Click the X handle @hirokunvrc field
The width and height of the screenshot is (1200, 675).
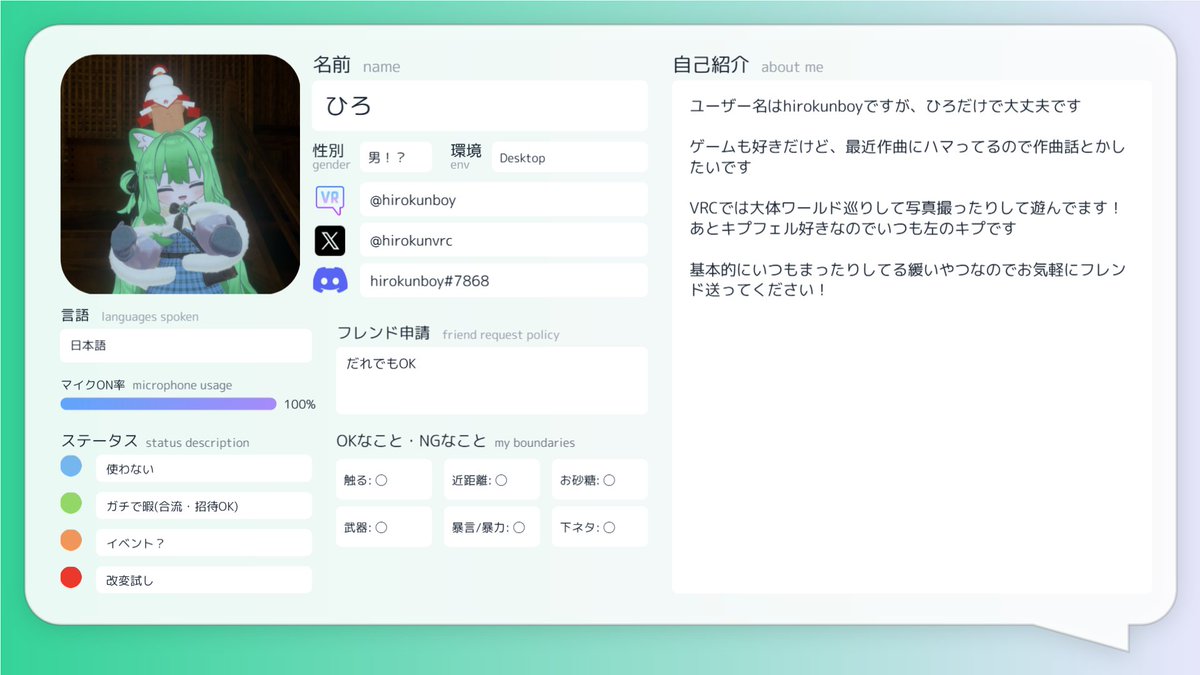[x=504, y=240]
